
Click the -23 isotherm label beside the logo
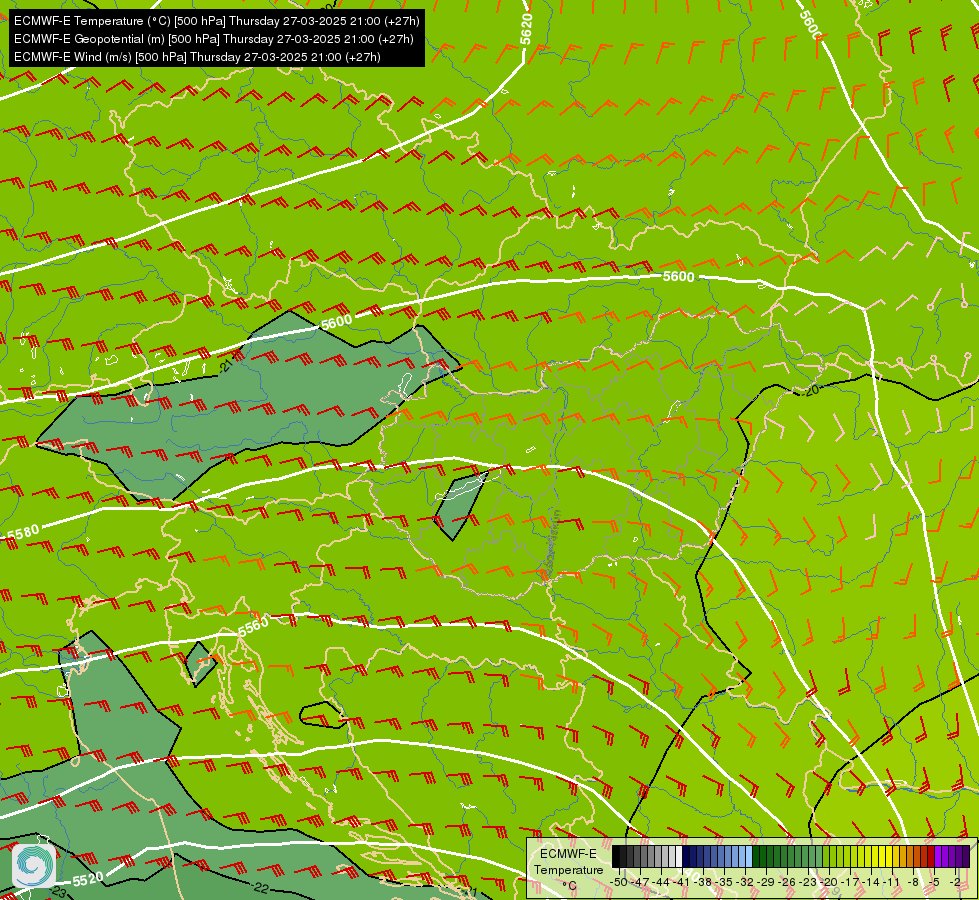point(59,892)
